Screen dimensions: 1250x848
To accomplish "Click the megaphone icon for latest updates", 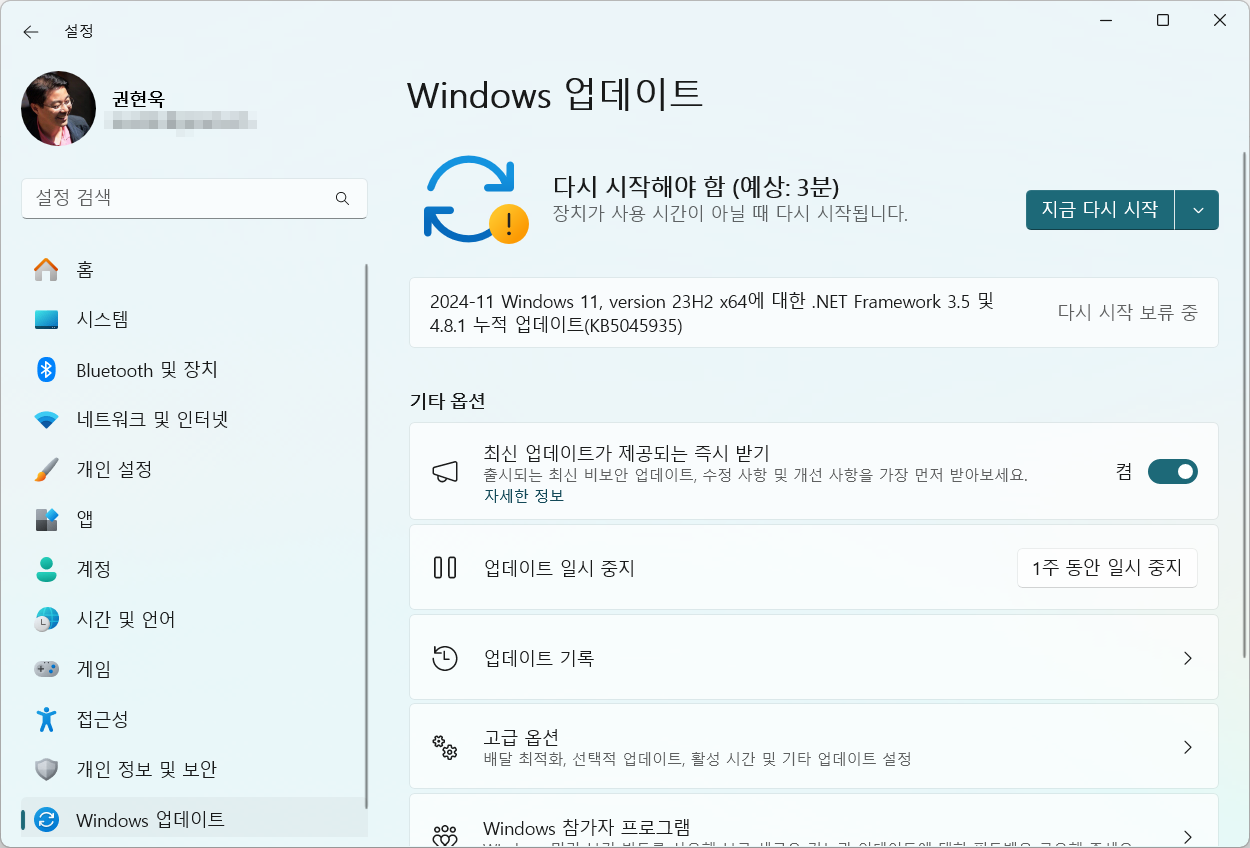I will [445, 472].
